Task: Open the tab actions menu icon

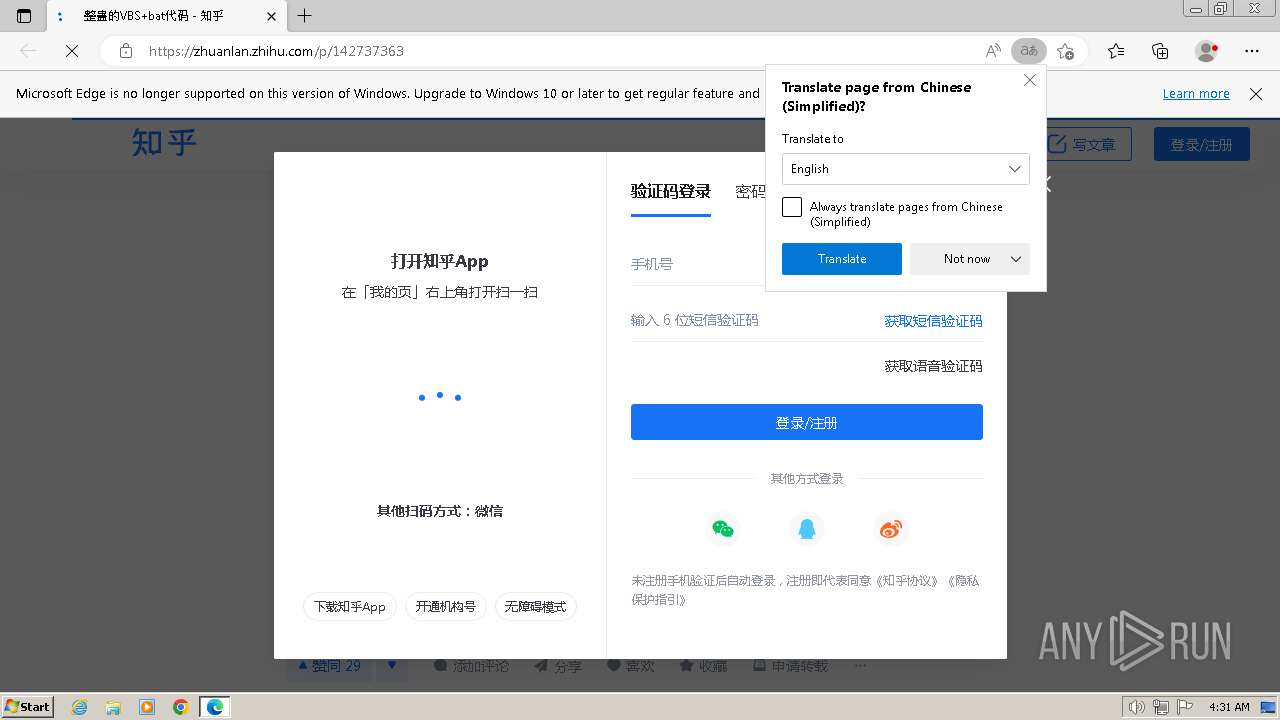Action: tap(24, 16)
